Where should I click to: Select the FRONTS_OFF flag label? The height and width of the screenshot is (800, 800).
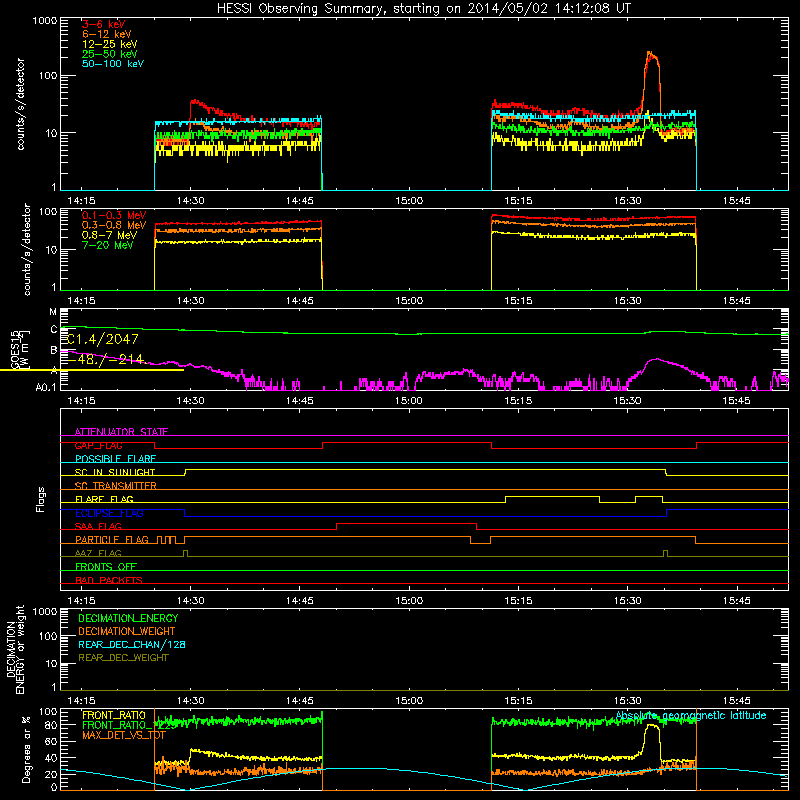[x=106, y=566]
